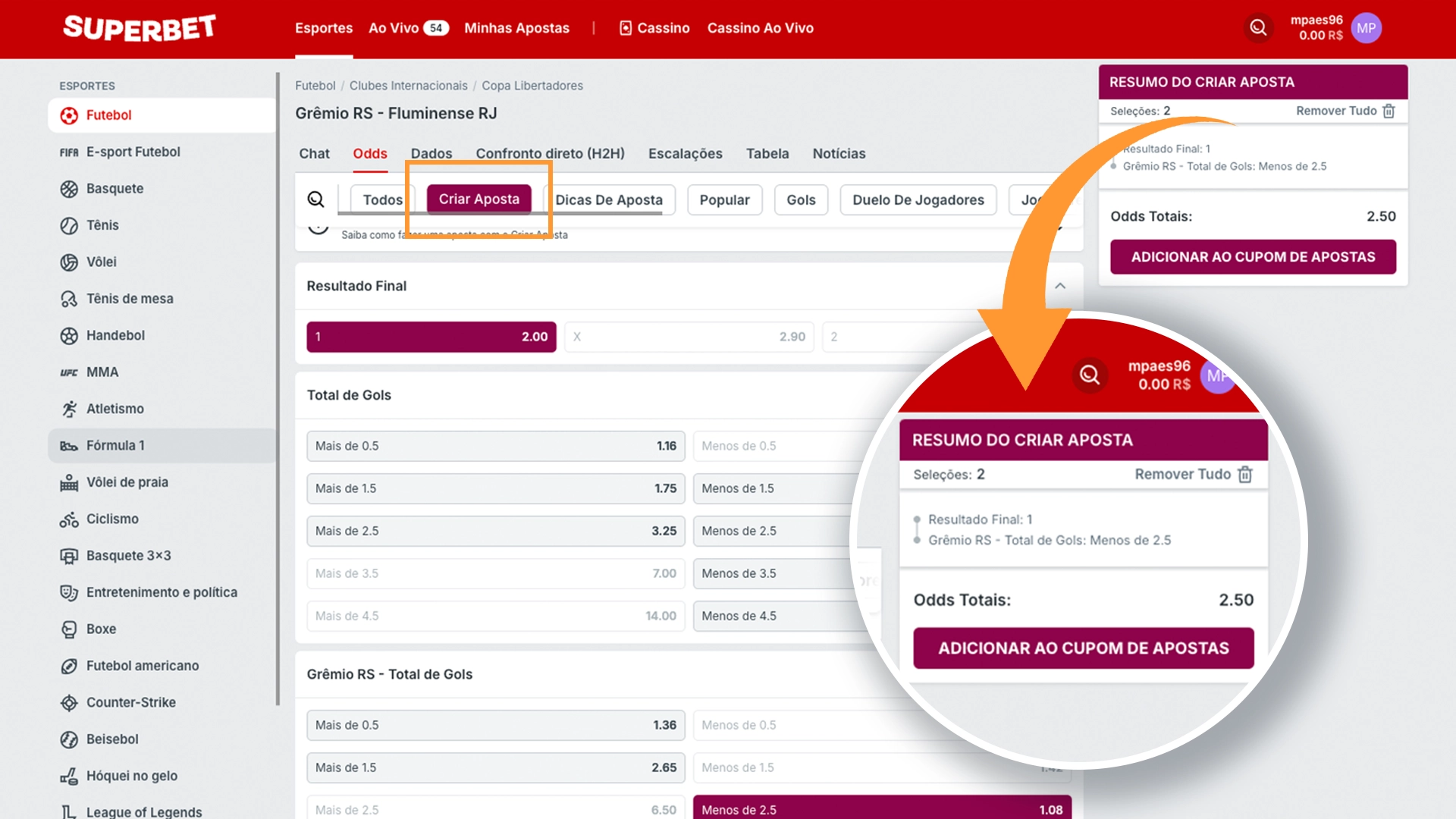
Task: Click Remover Tudo trash icon
Action: click(x=1389, y=111)
